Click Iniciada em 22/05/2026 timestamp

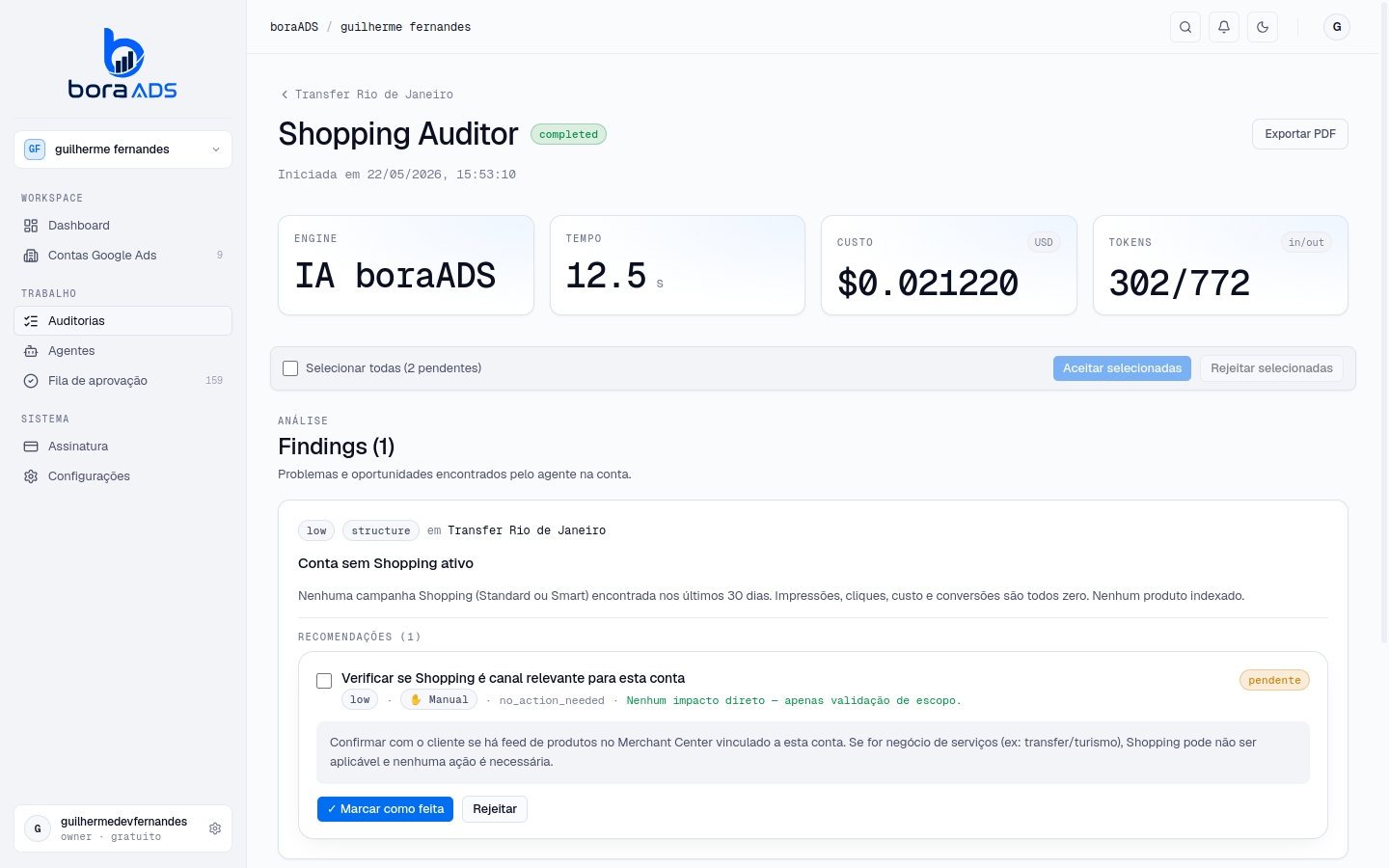(396, 175)
